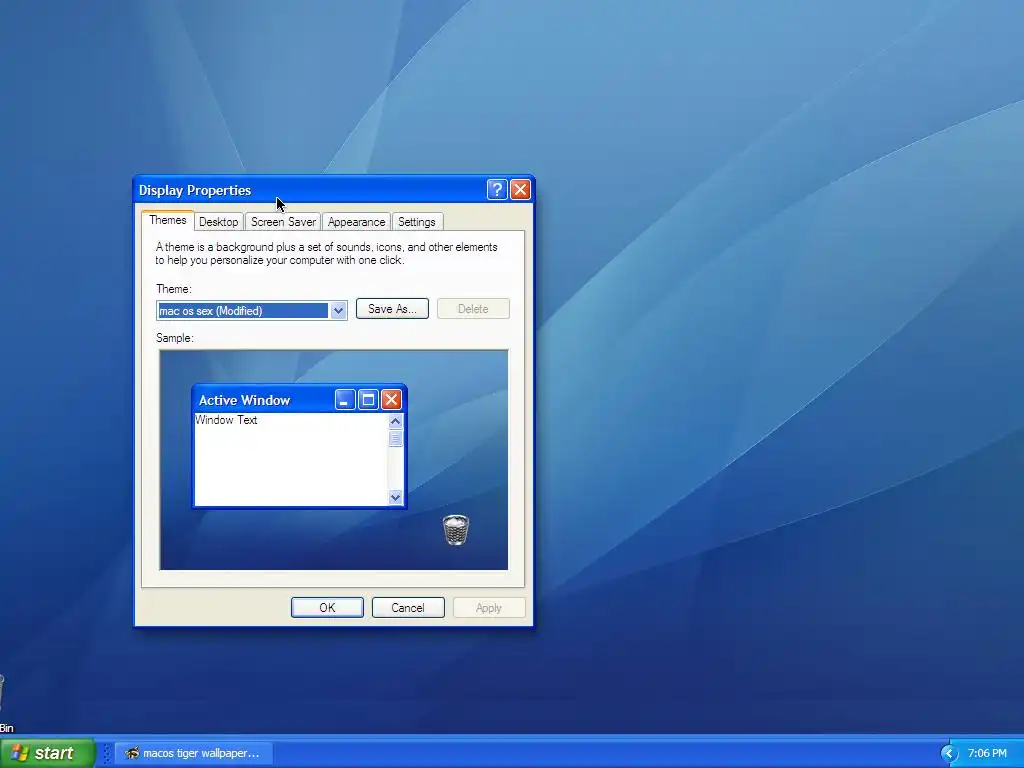Click the greyed-out Apply button

[x=489, y=607]
